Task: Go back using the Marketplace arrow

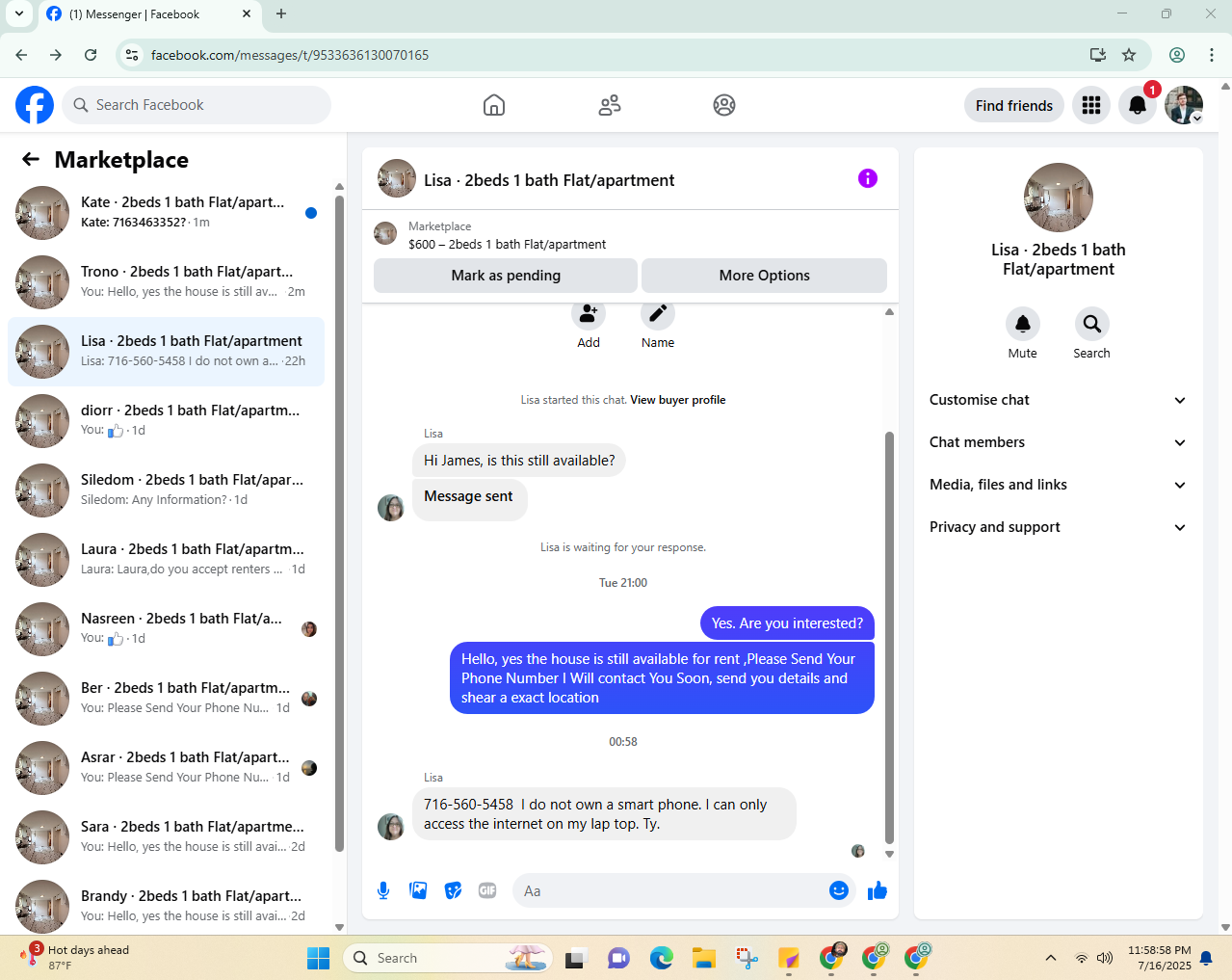Action: pos(31,160)
